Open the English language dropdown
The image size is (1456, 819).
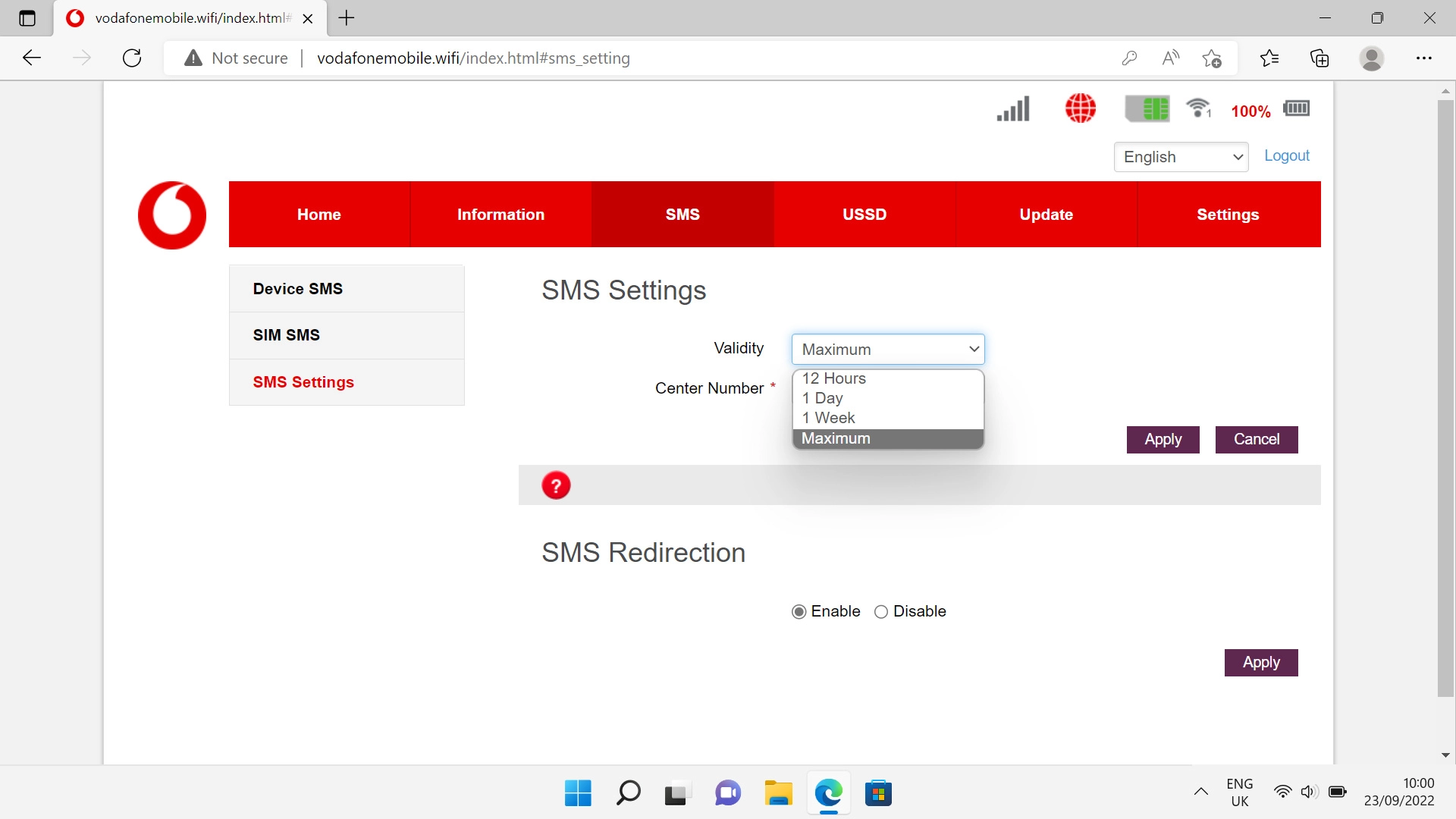tap(1181, 157)
